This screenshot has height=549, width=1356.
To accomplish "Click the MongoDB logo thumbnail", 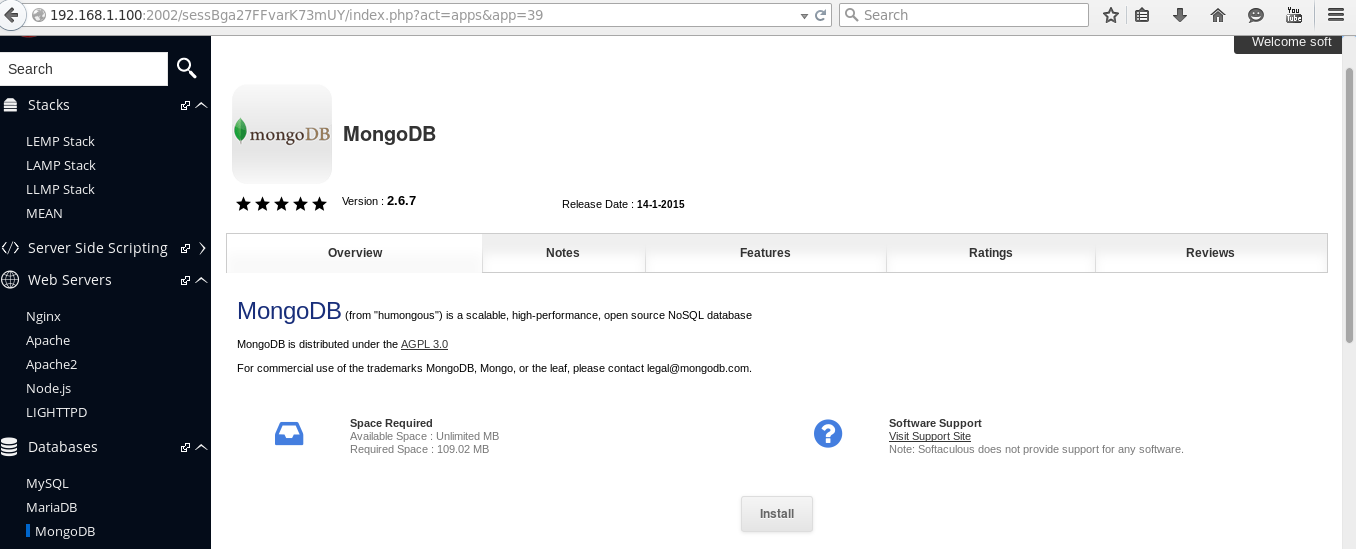I will [x=282, y=133].
